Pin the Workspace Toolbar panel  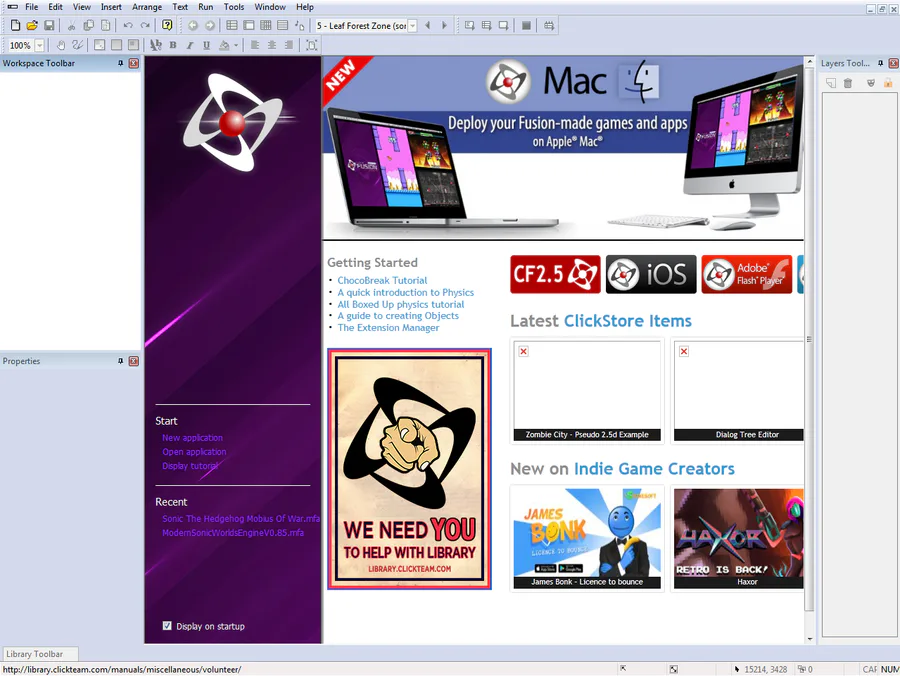[121, 63]
